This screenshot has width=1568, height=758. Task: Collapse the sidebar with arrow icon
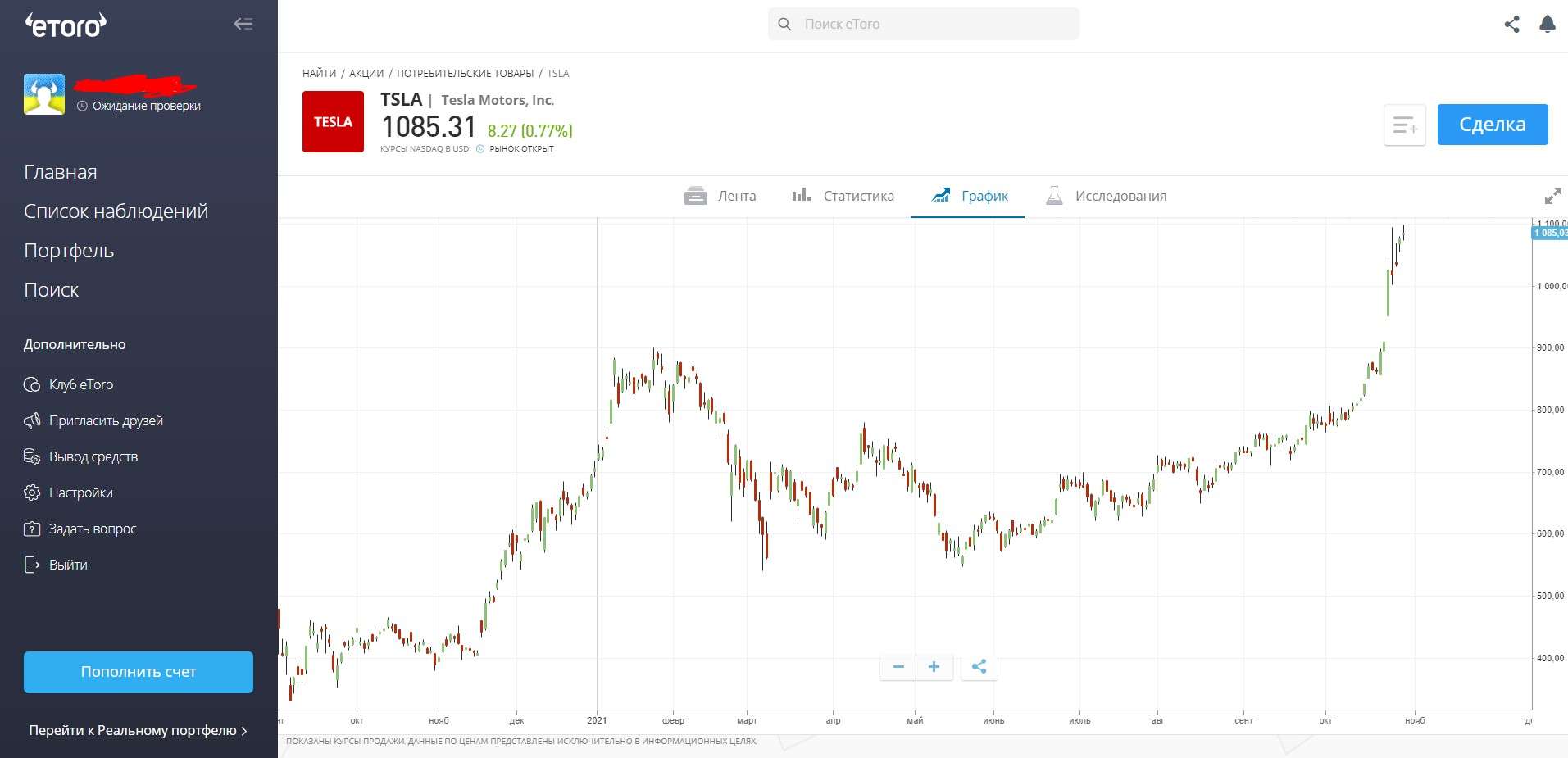[243, 24]
